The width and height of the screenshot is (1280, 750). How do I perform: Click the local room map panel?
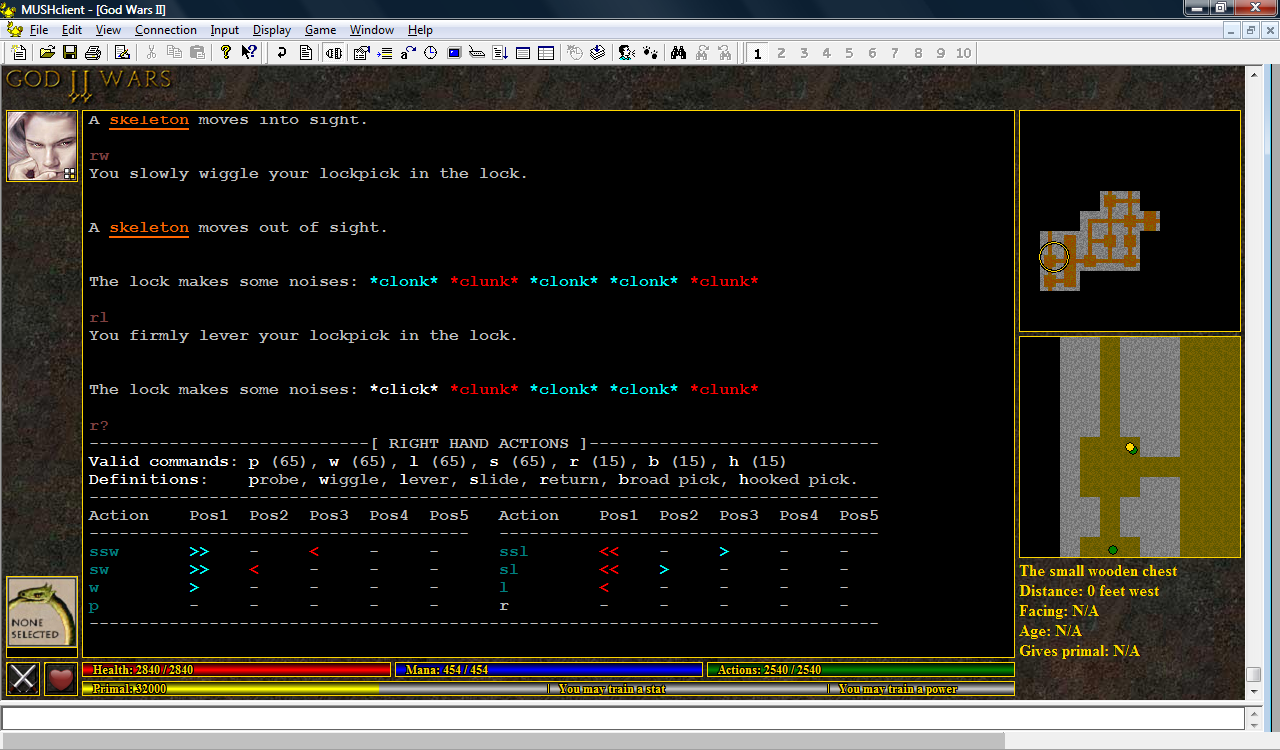[x=1130, y=447]
